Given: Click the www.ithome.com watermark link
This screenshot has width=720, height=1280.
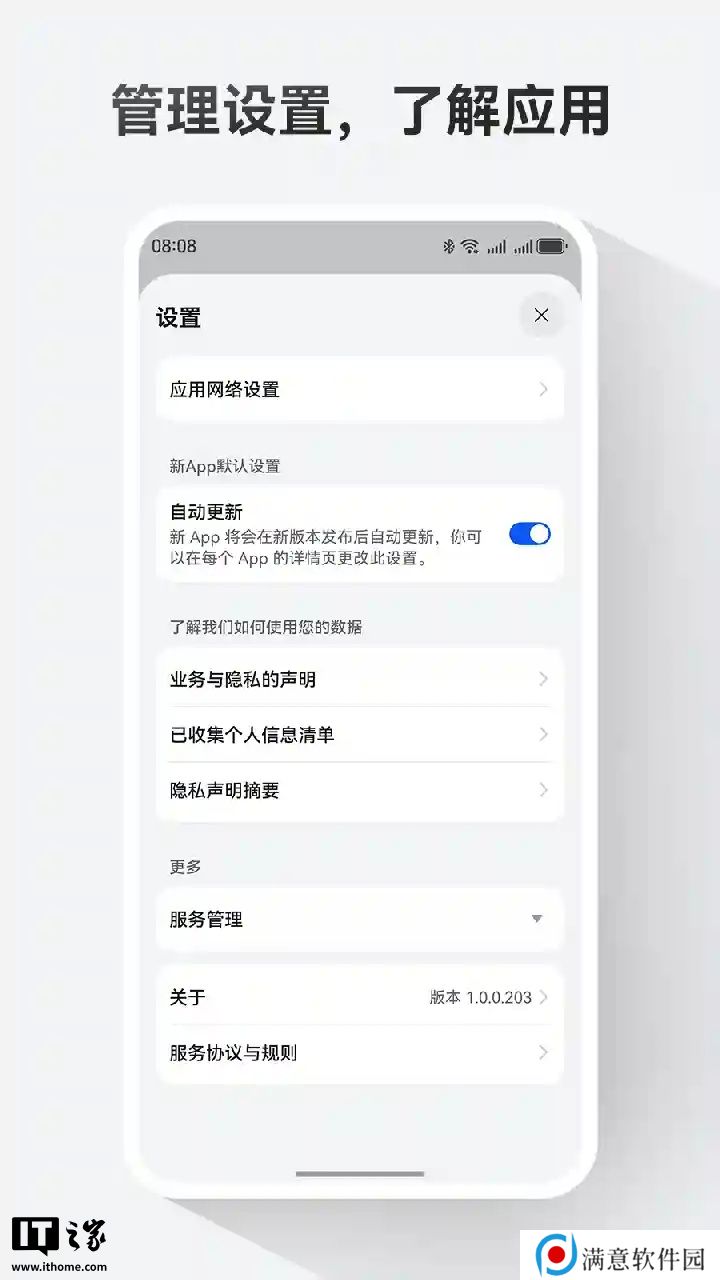Looking at the screenshot, I should 59,1266.
